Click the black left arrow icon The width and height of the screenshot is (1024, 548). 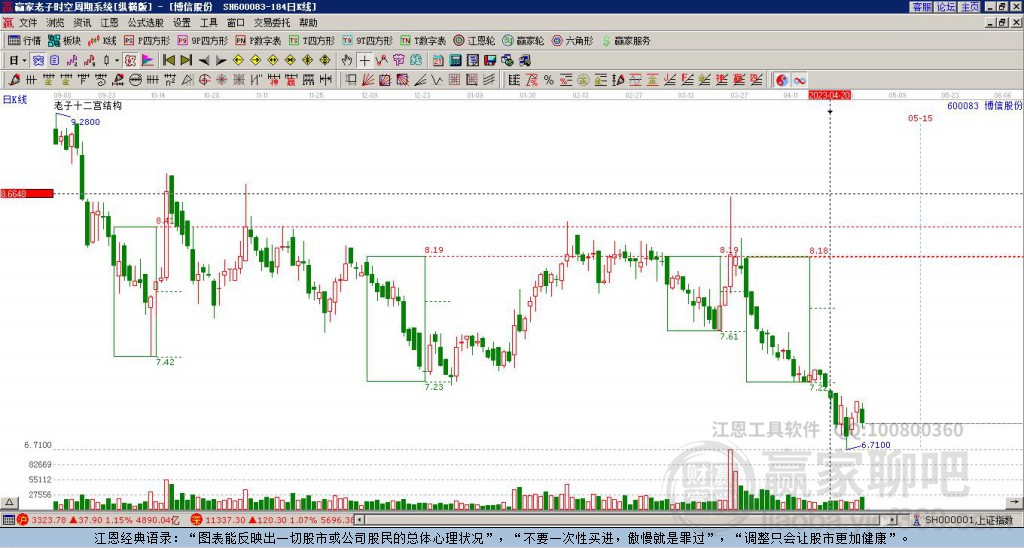(204, 61)
